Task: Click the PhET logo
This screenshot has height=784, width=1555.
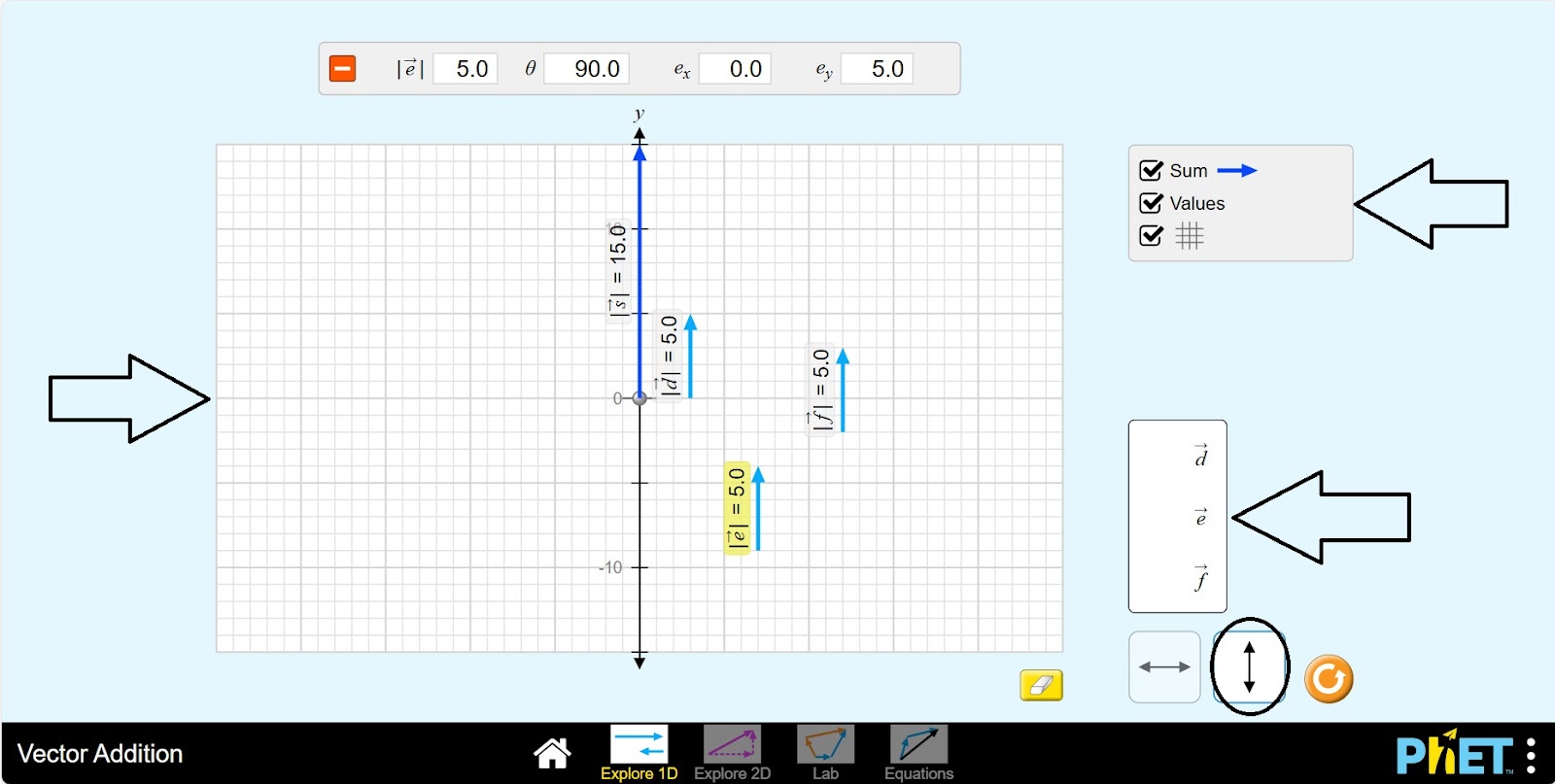Action: [1453, 754]
